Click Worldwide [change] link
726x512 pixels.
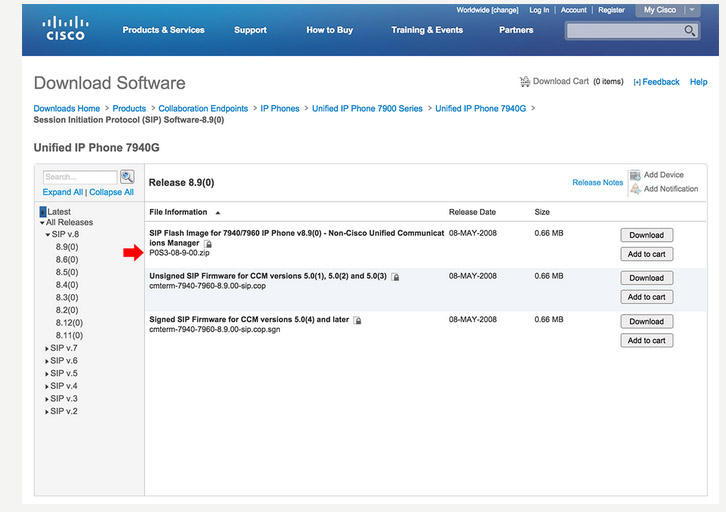click(487, 10)
